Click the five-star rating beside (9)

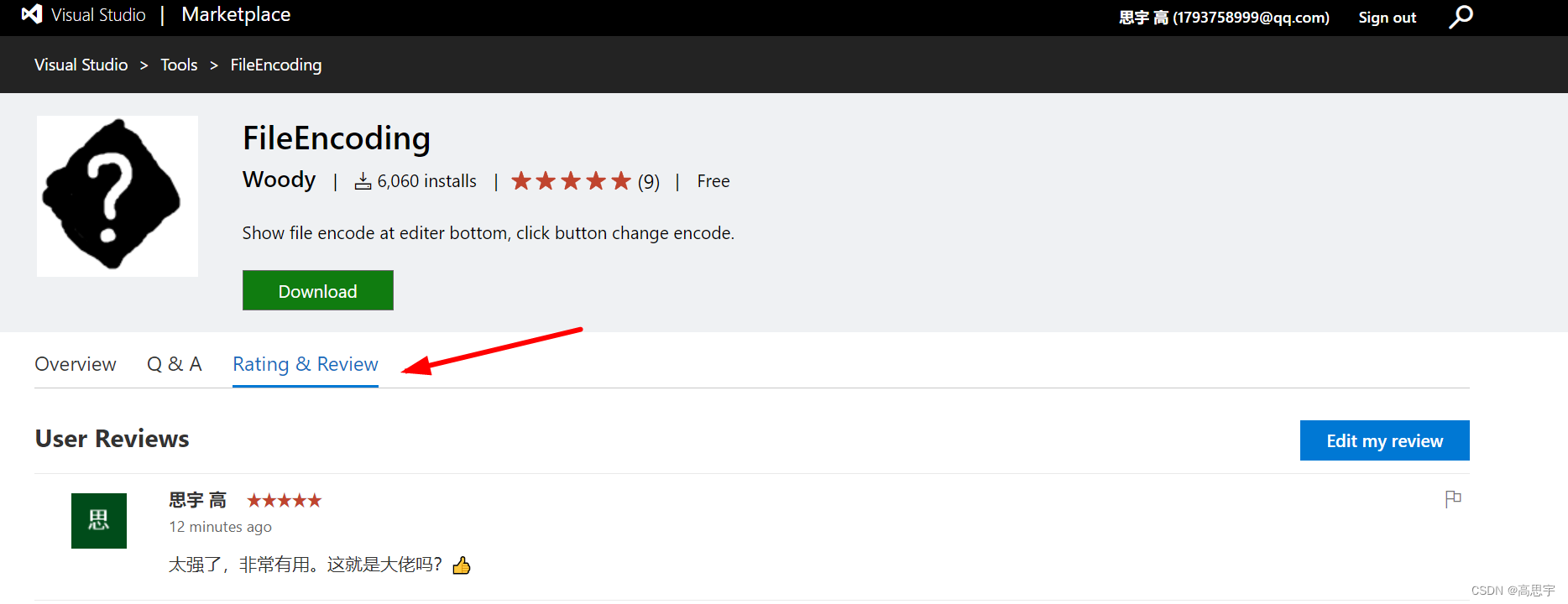tap(571, 180)
